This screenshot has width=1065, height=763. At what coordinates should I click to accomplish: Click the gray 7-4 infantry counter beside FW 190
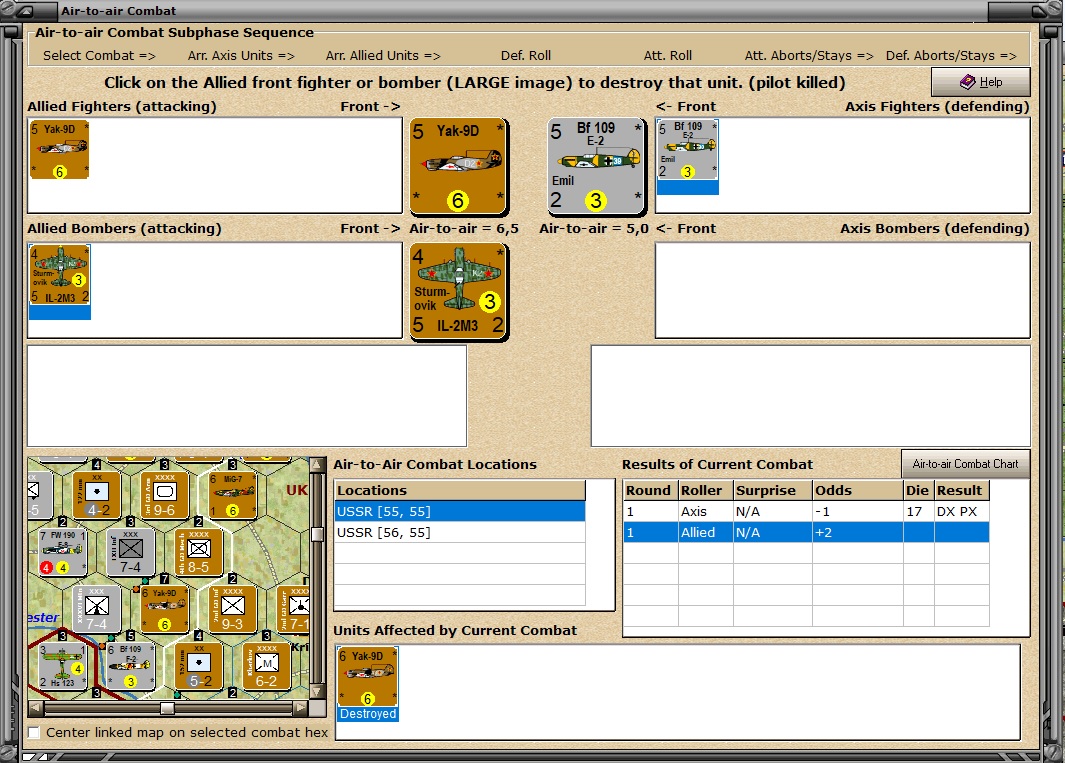click(130, 552)
